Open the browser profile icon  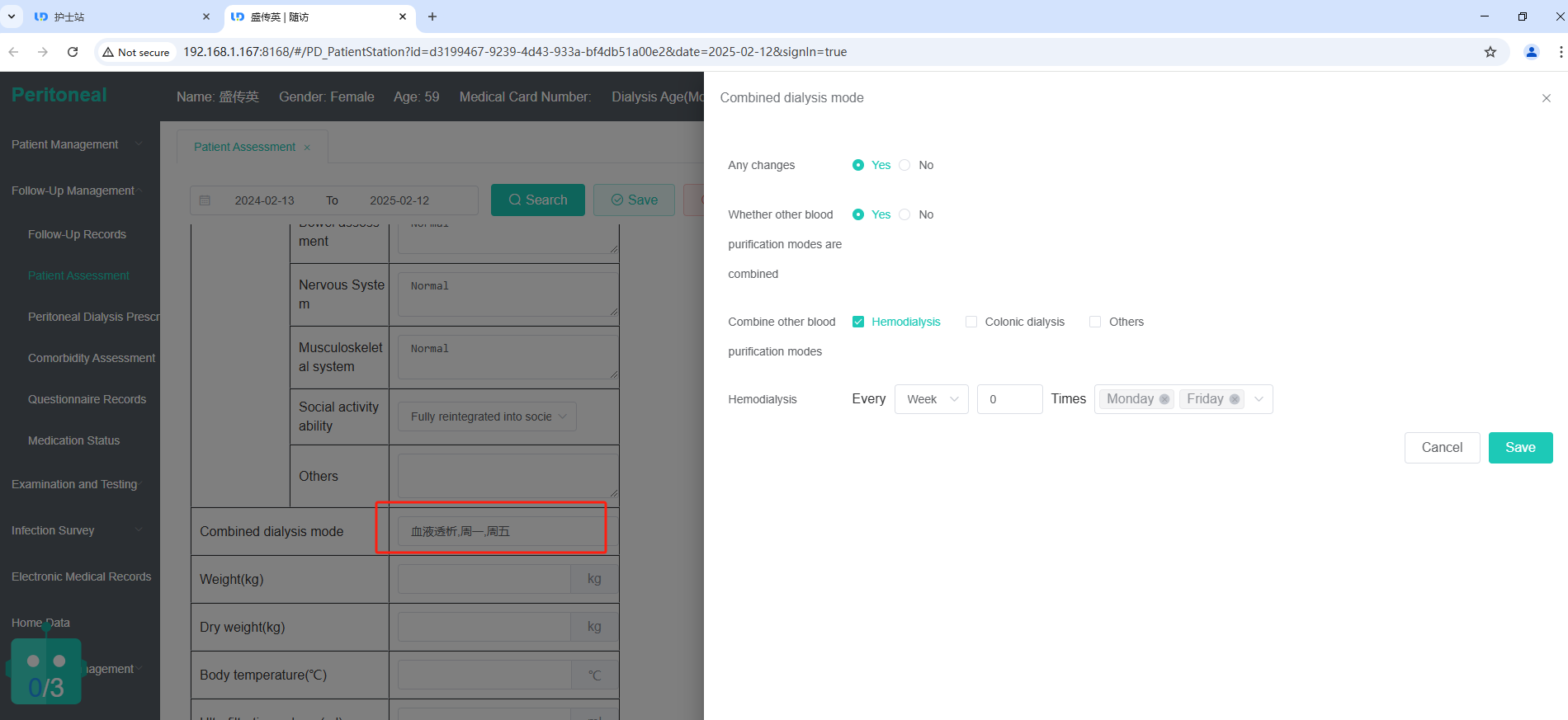pos(1532,52)
